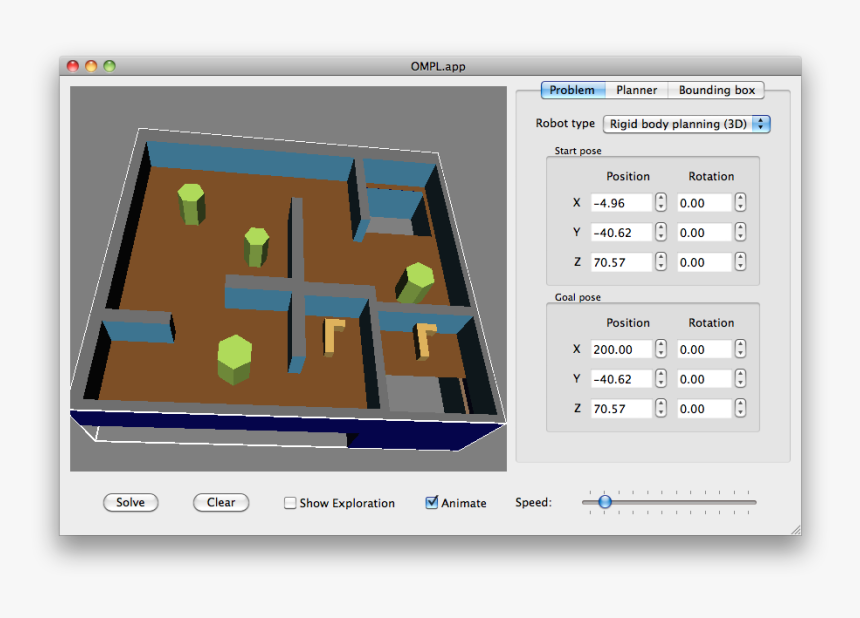Click the Start pose Z rotation field
The image size is (860, 618).
[704, 262]
